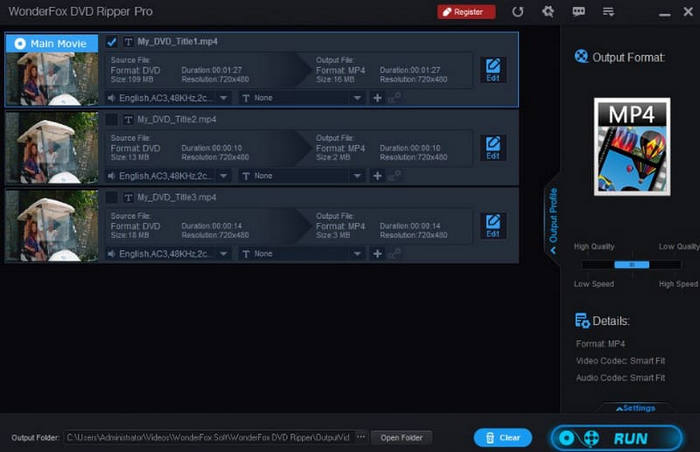Click the tool icon right of Title1 plus
Screen dimensions: 700x452
pos(394,97)
